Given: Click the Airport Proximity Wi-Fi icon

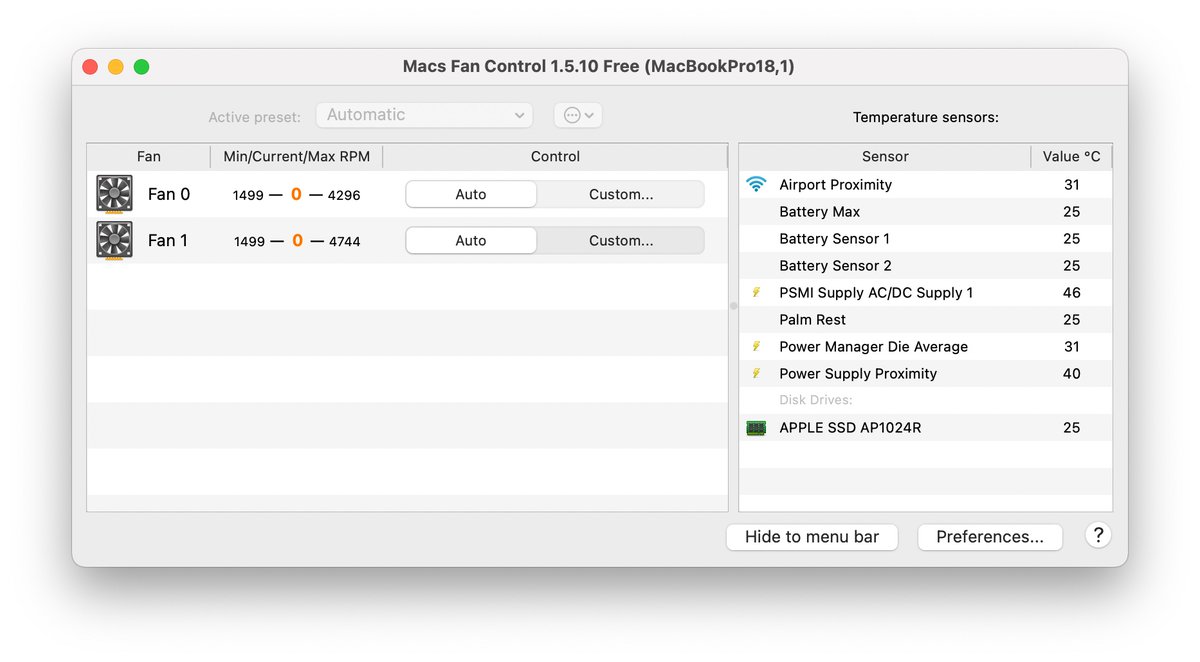Looking at the screenshot, I should [x=756, y=184].
